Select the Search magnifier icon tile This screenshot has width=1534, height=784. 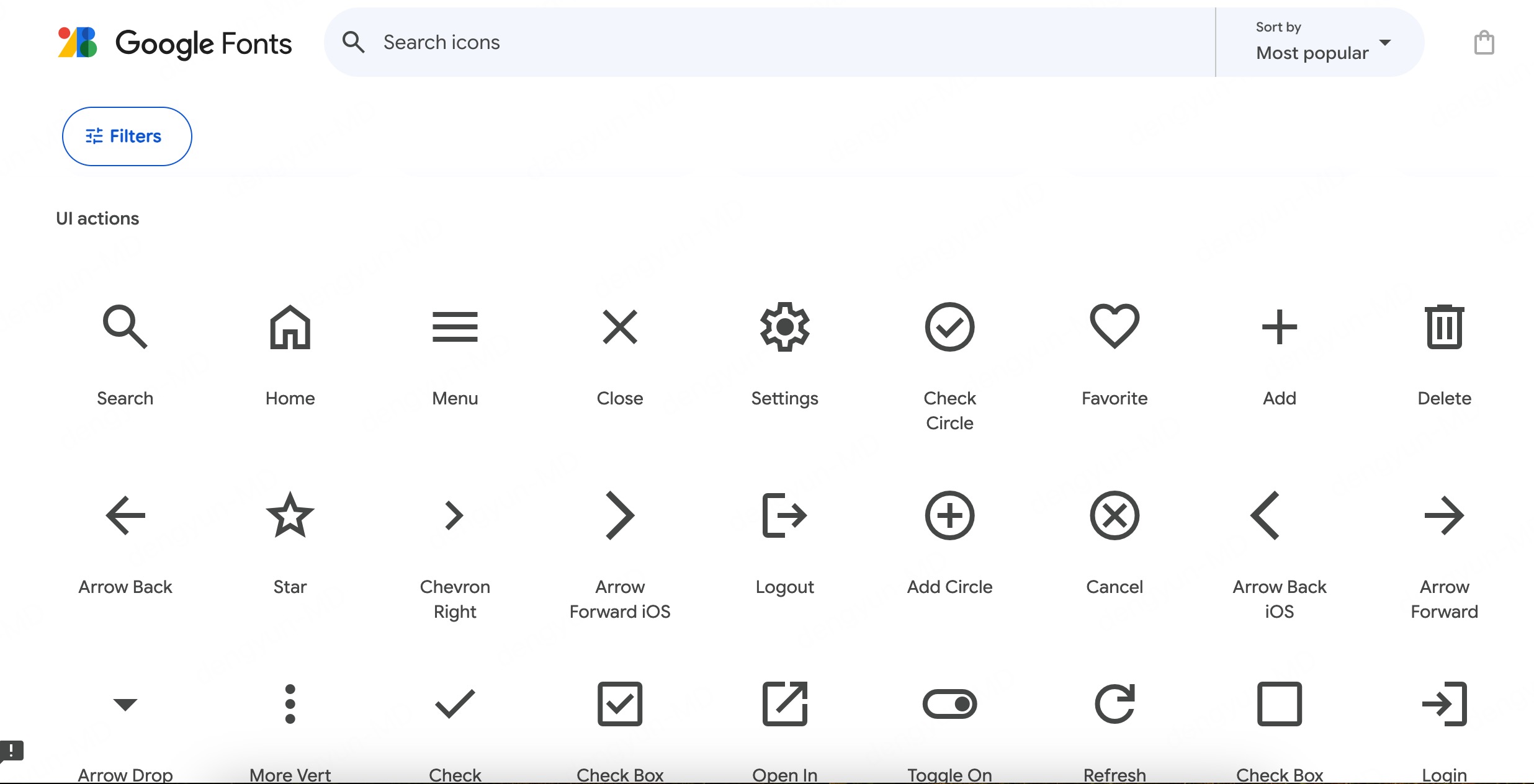pos(125,327)
